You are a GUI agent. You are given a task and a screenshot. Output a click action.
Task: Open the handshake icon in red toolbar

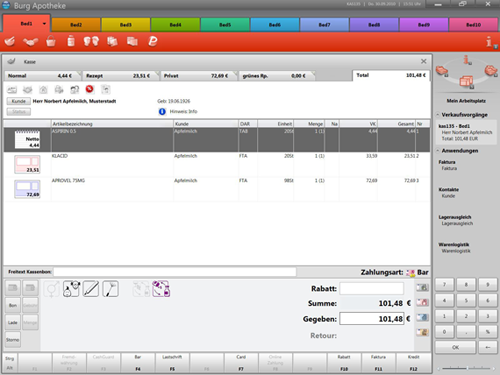click(x=30, y=42)
